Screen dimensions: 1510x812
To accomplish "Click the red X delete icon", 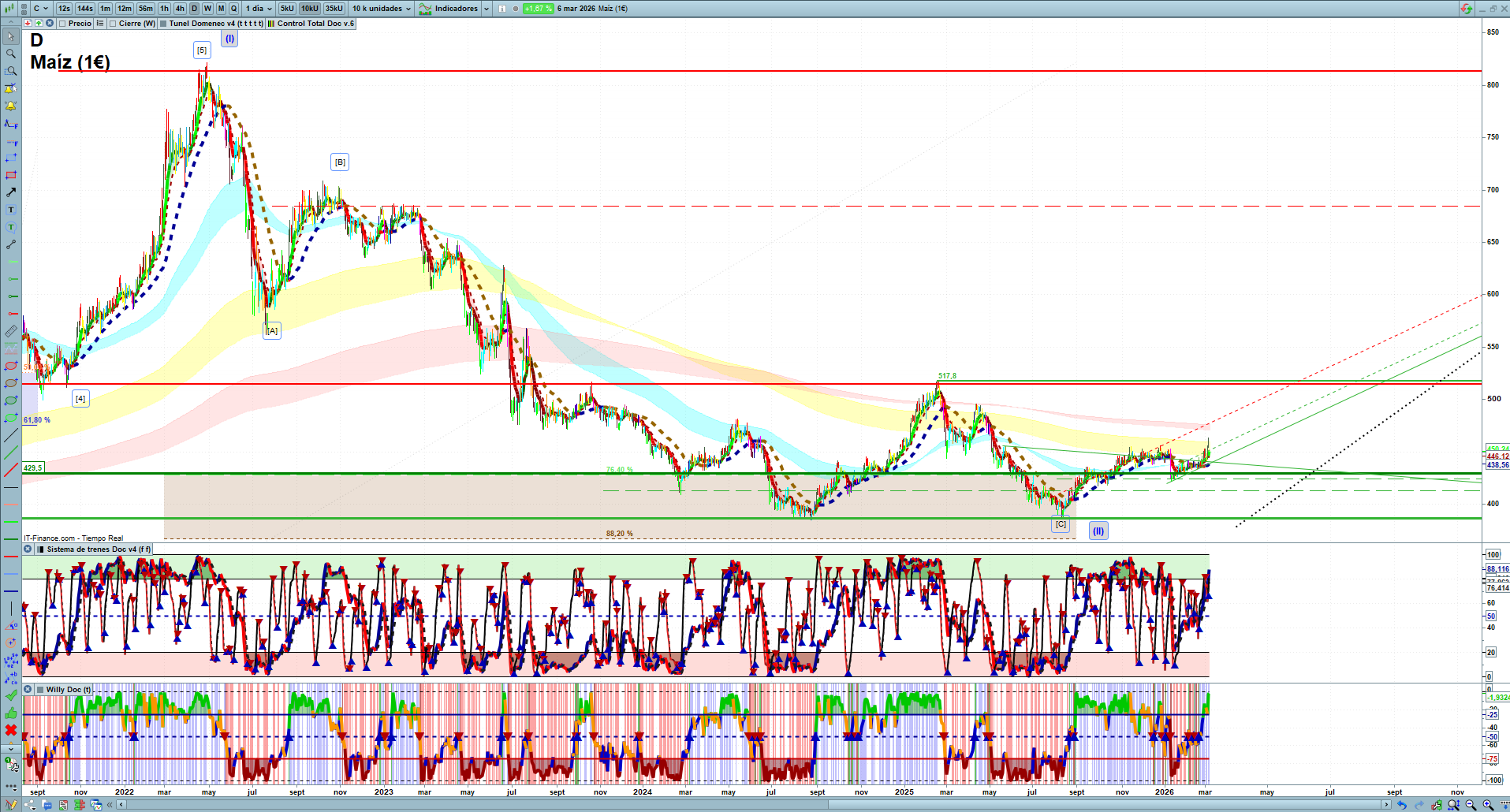I will [x=11, y=730].
